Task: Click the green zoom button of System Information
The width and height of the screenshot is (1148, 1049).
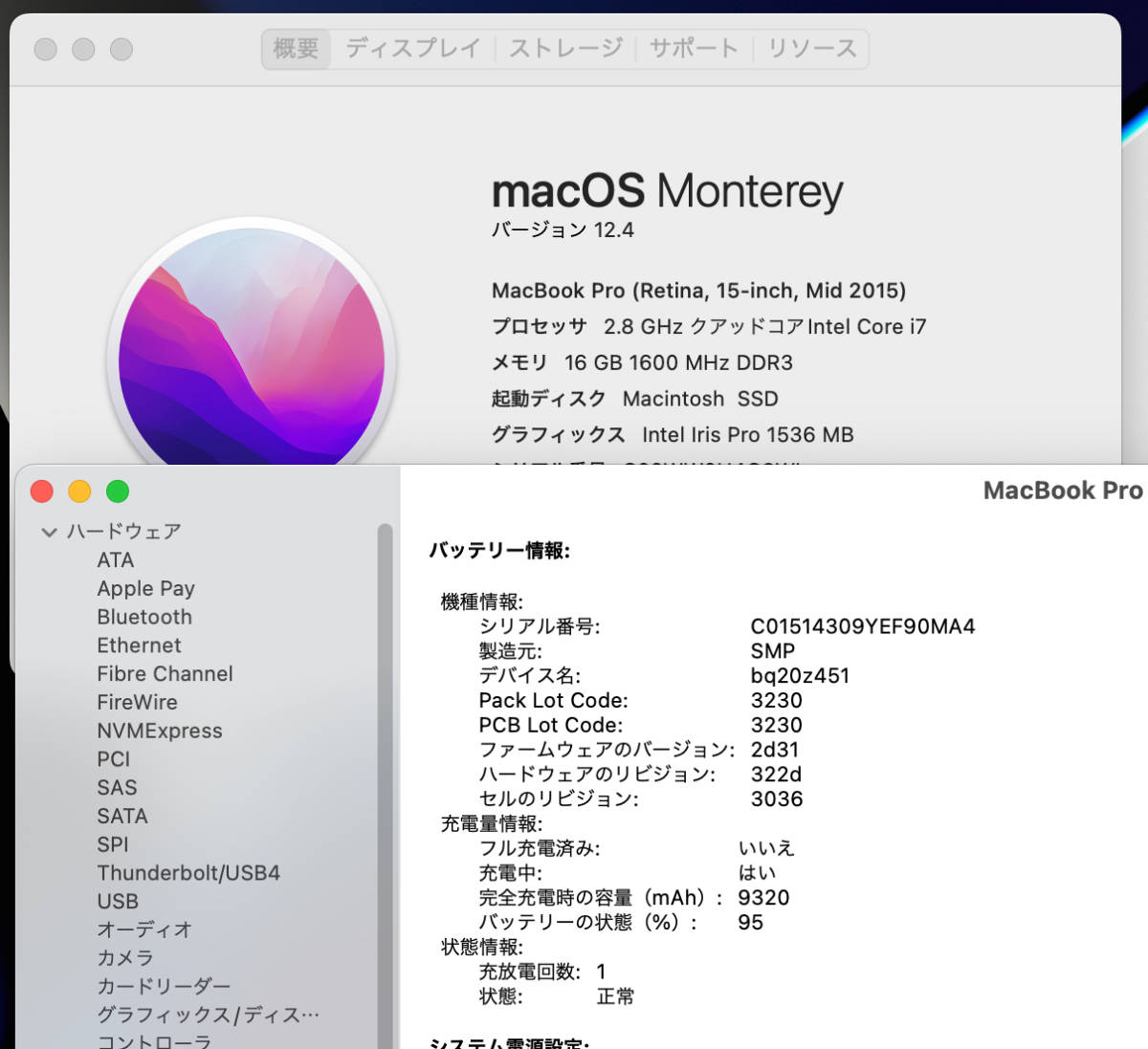Action: (118, 492)
